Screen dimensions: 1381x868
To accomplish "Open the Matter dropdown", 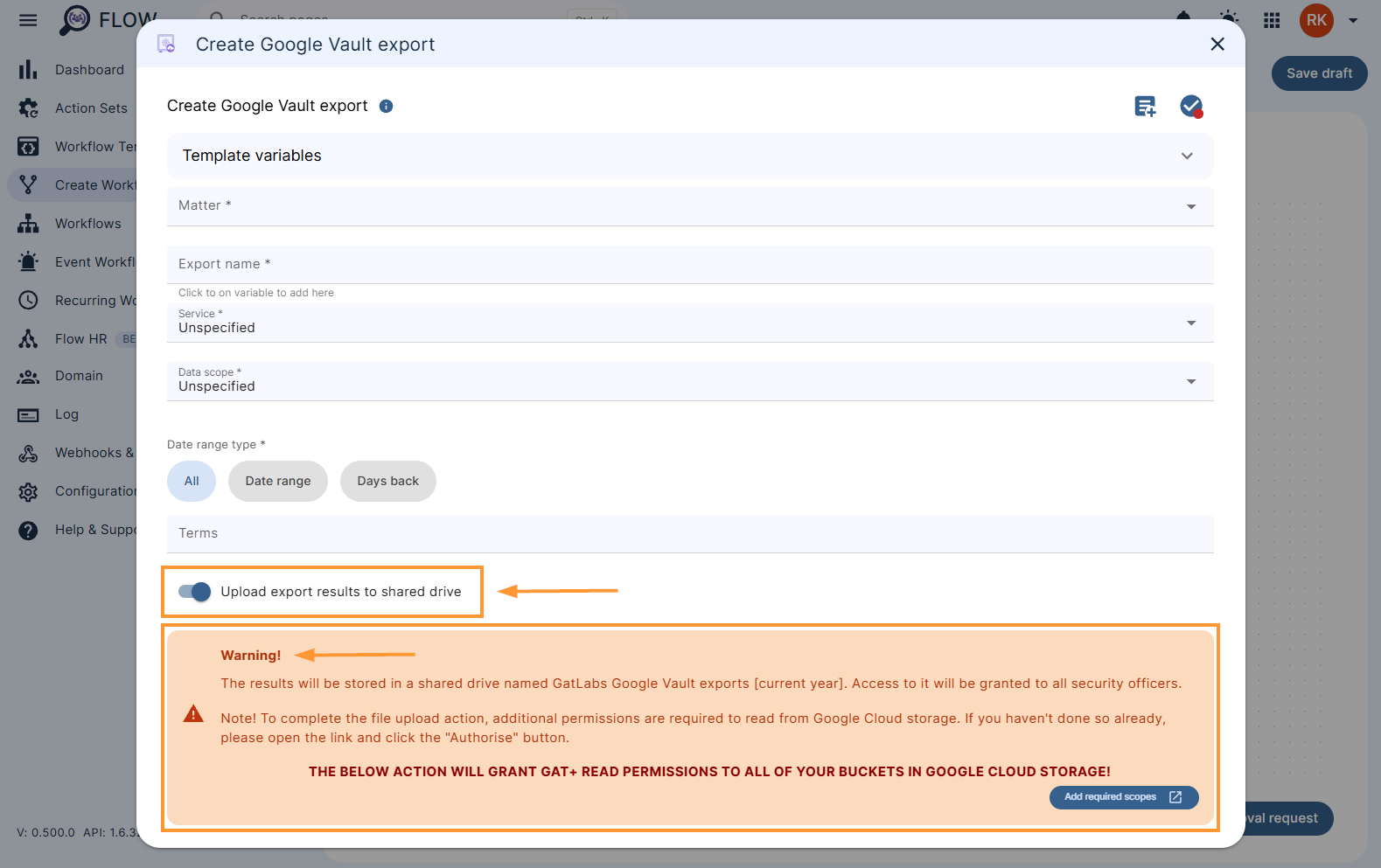I will 690,206.
